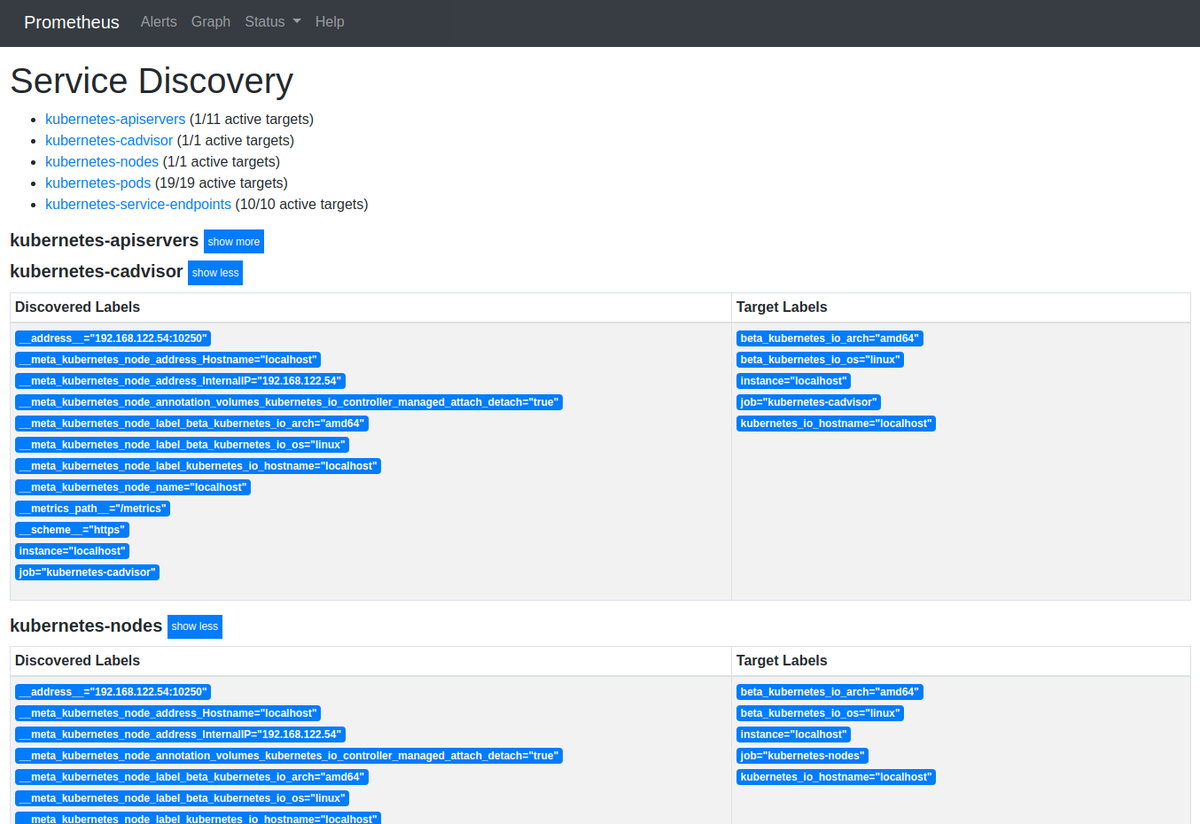
Task: Select beta_kubernetes_io_os in cadvisor Target Labels
Action: [820, 360]
